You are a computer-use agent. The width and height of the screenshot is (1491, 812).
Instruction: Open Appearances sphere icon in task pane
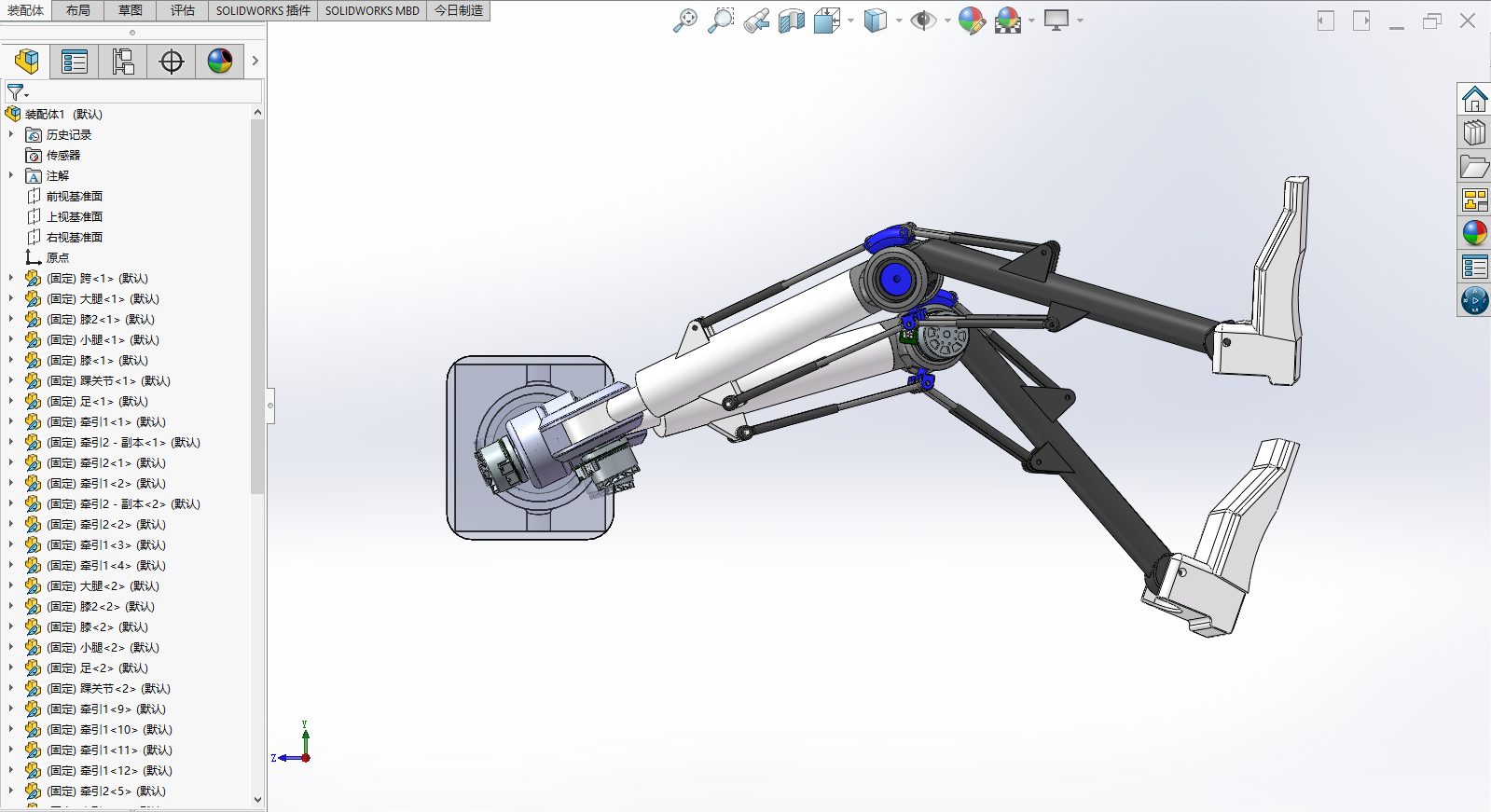[x=1474, y=233]
